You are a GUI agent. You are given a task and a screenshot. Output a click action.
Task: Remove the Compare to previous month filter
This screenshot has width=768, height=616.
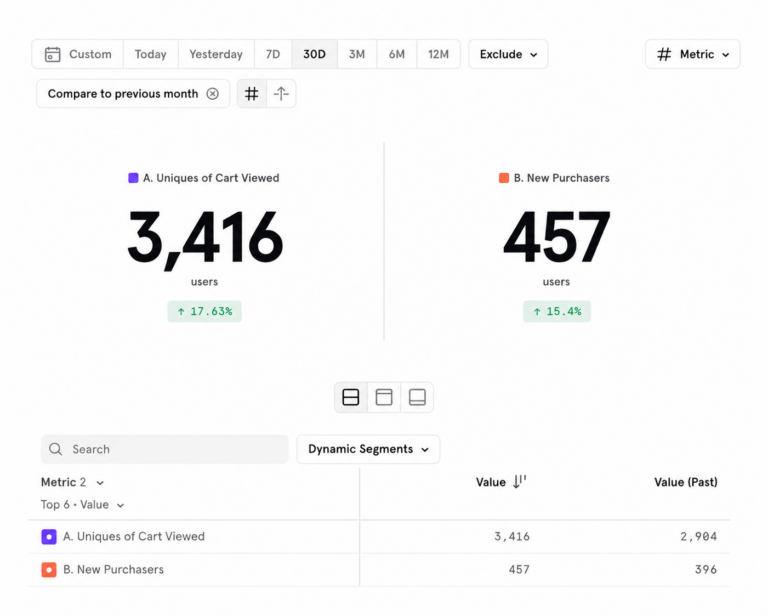click(x=213, y=94)
